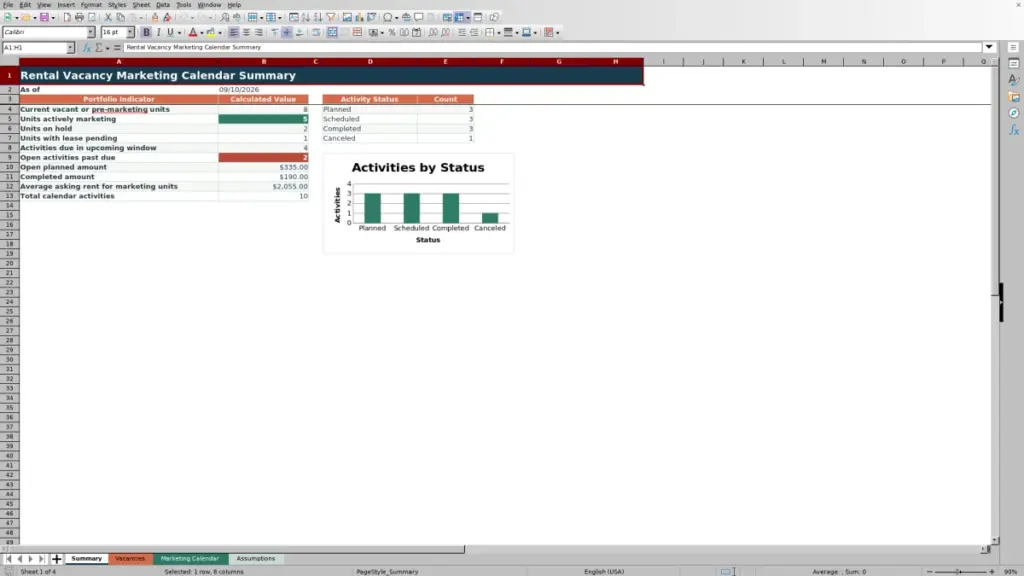Click the Sort Ascending icon
Viewport: 1024px width, 576px height.
pos(306,17)
